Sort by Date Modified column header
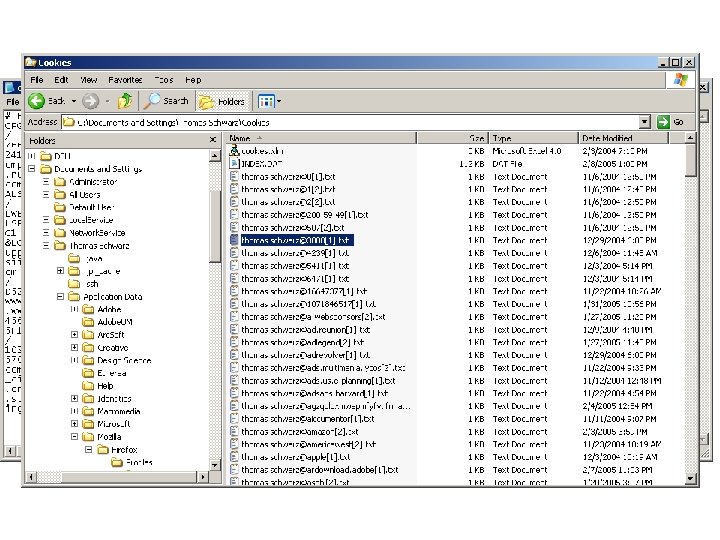Image resolution: width=720 pixels, height=540 pixels. pos(624,138)
